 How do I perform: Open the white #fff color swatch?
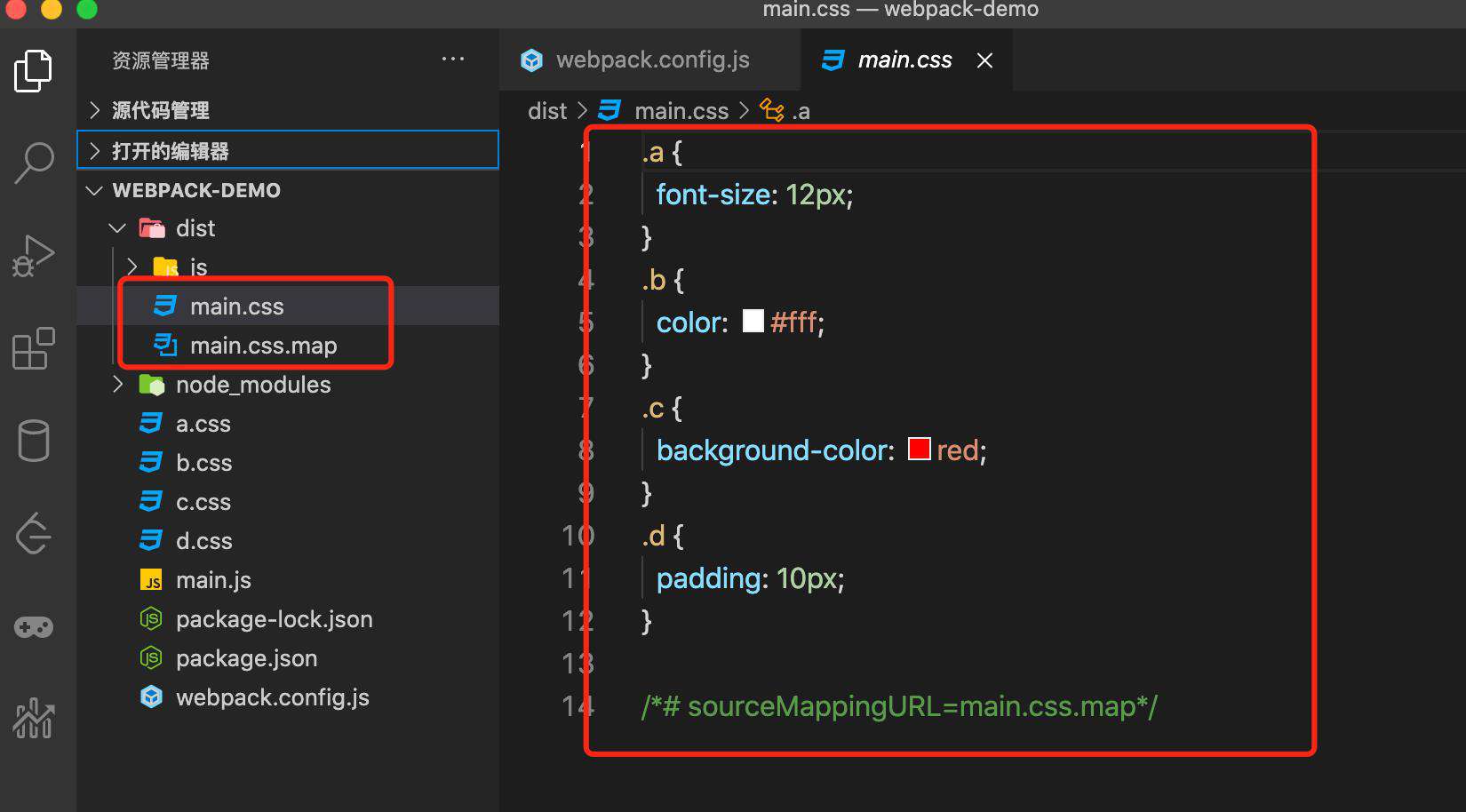tap(753, 321)
